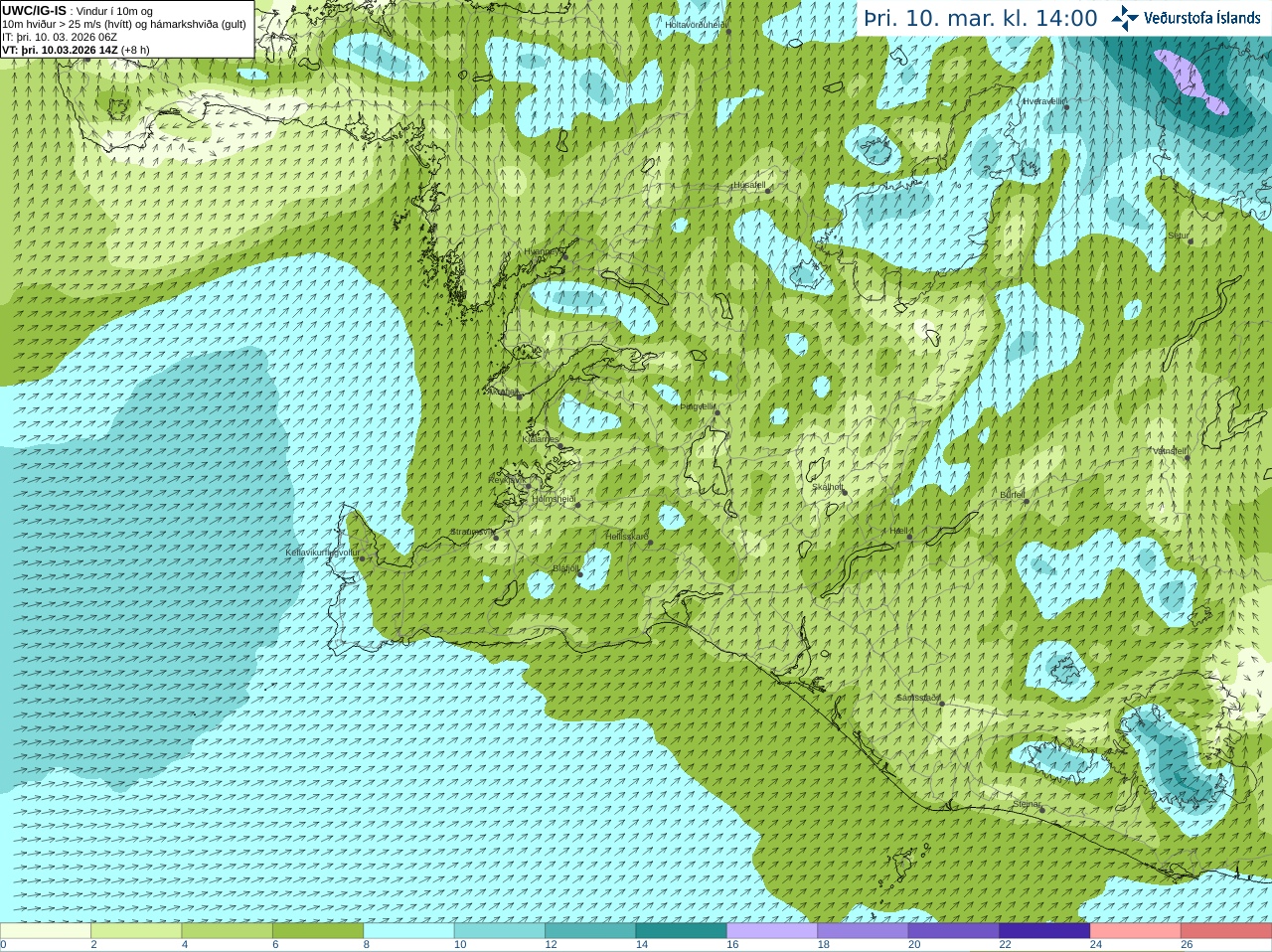
Task: Click the 'VT: þri. 10.03.2026 14Z' line
Action: (x=76, y=50)
